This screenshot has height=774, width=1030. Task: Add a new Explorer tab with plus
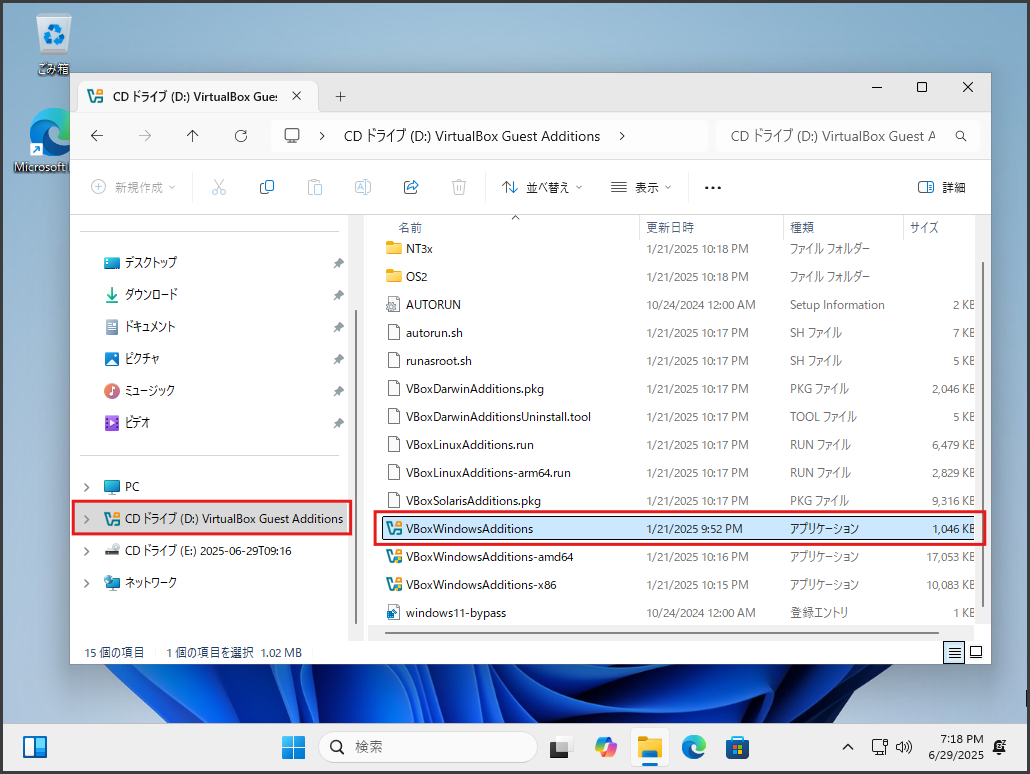click(x=340, y=97)
